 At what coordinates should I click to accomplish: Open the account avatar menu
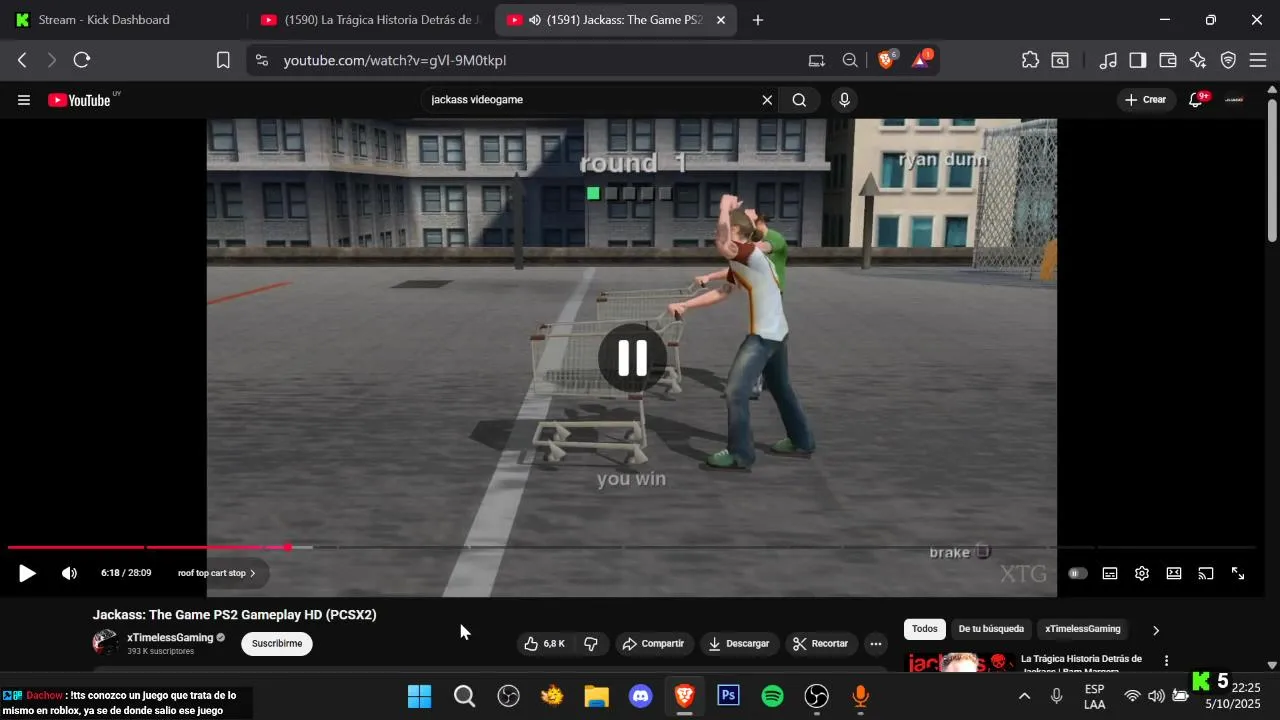(1235, 100)
